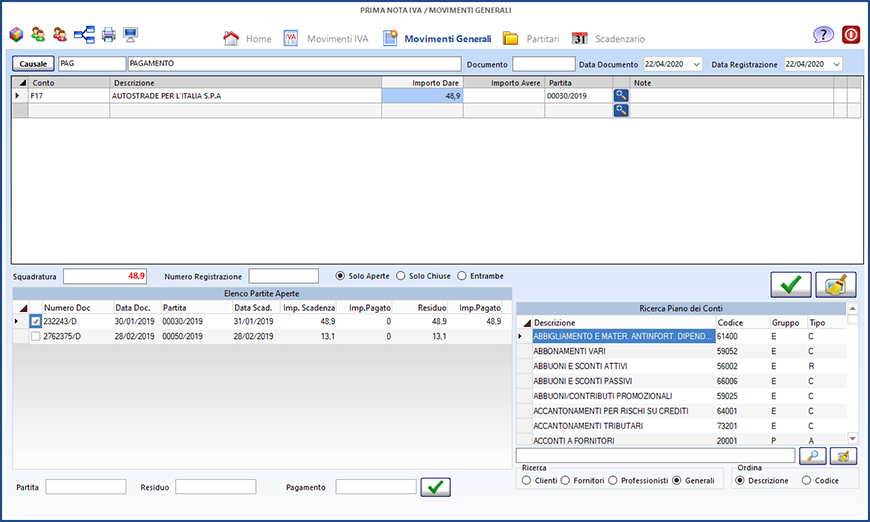Confirm entry with large green checkmark button
The image size is (870, 522).
[x=790, y=285]
